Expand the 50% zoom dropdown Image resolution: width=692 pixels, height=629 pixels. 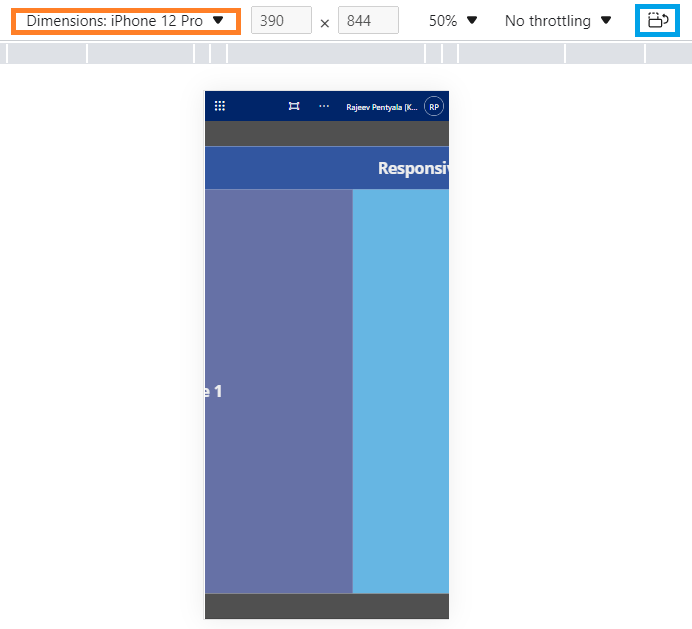click(x=452, y=21)
